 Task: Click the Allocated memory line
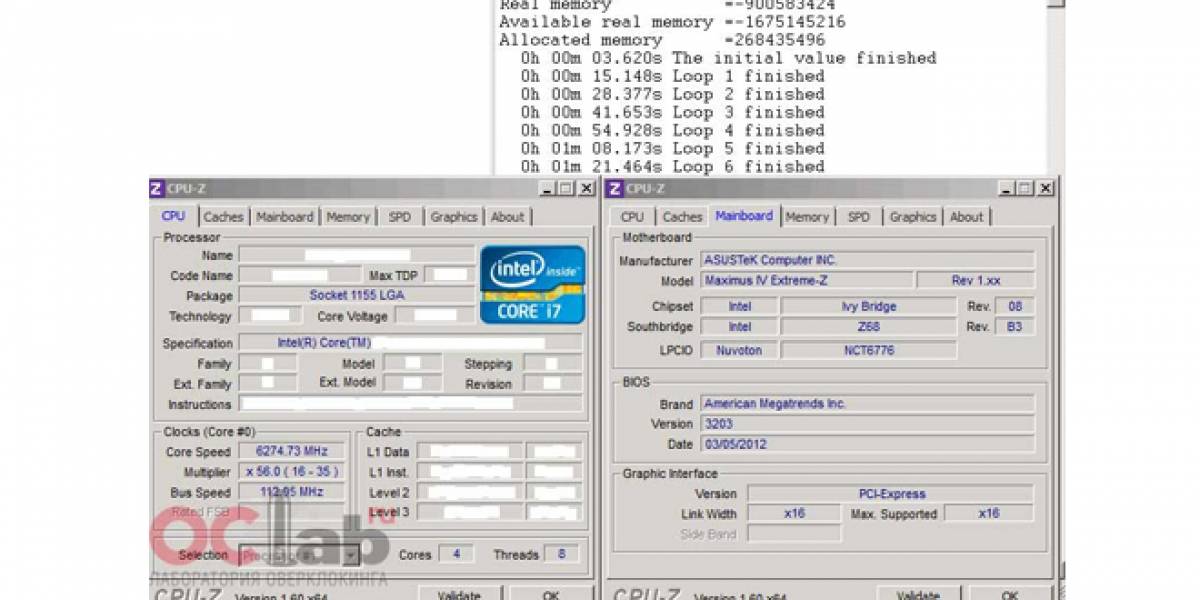tap(662, 40)
